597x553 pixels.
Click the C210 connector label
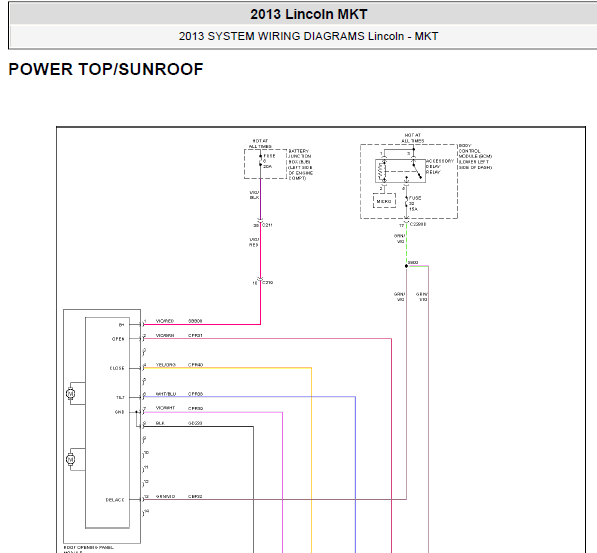[x=267, y=283]
